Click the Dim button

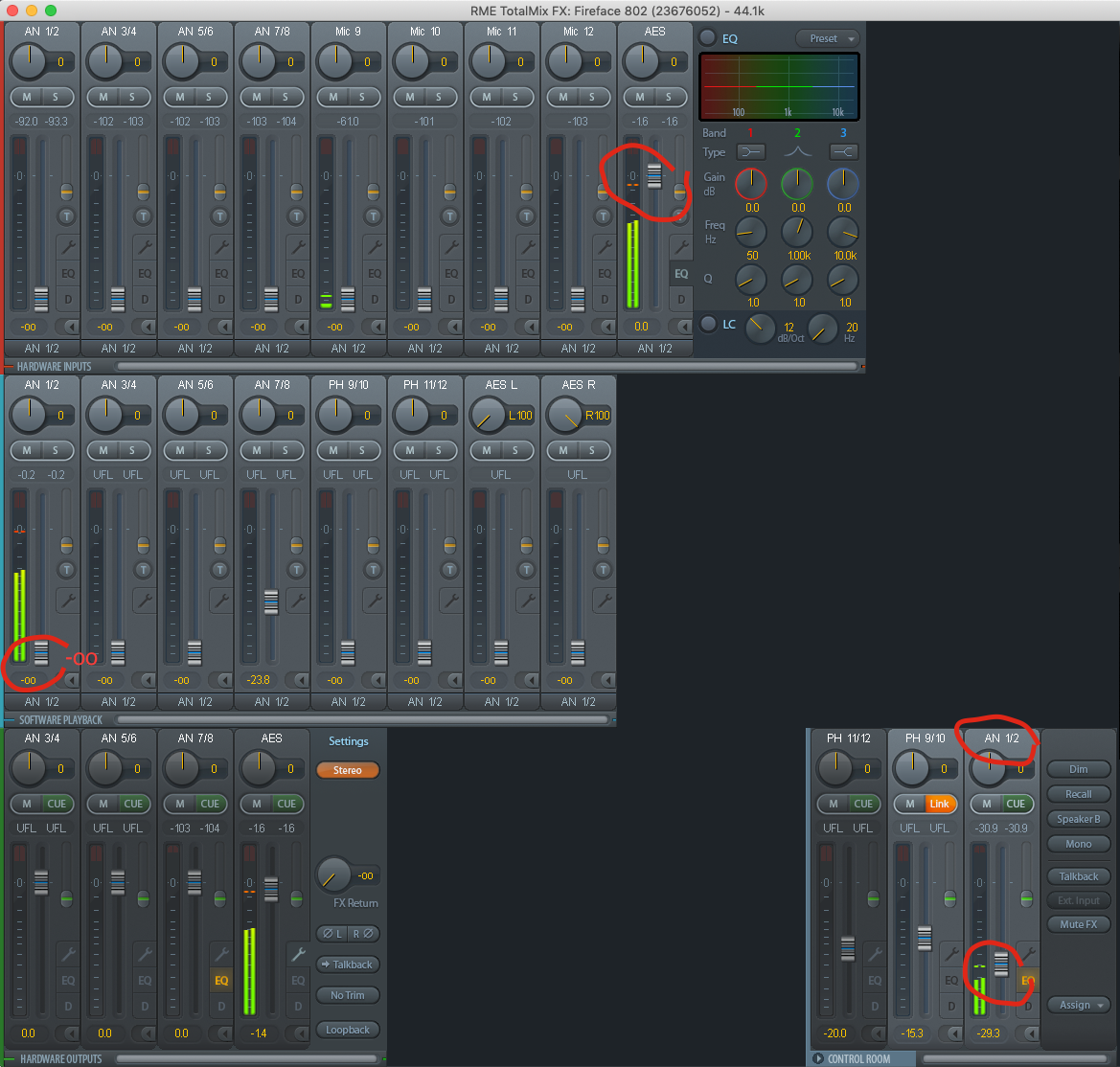(1079, 769)
